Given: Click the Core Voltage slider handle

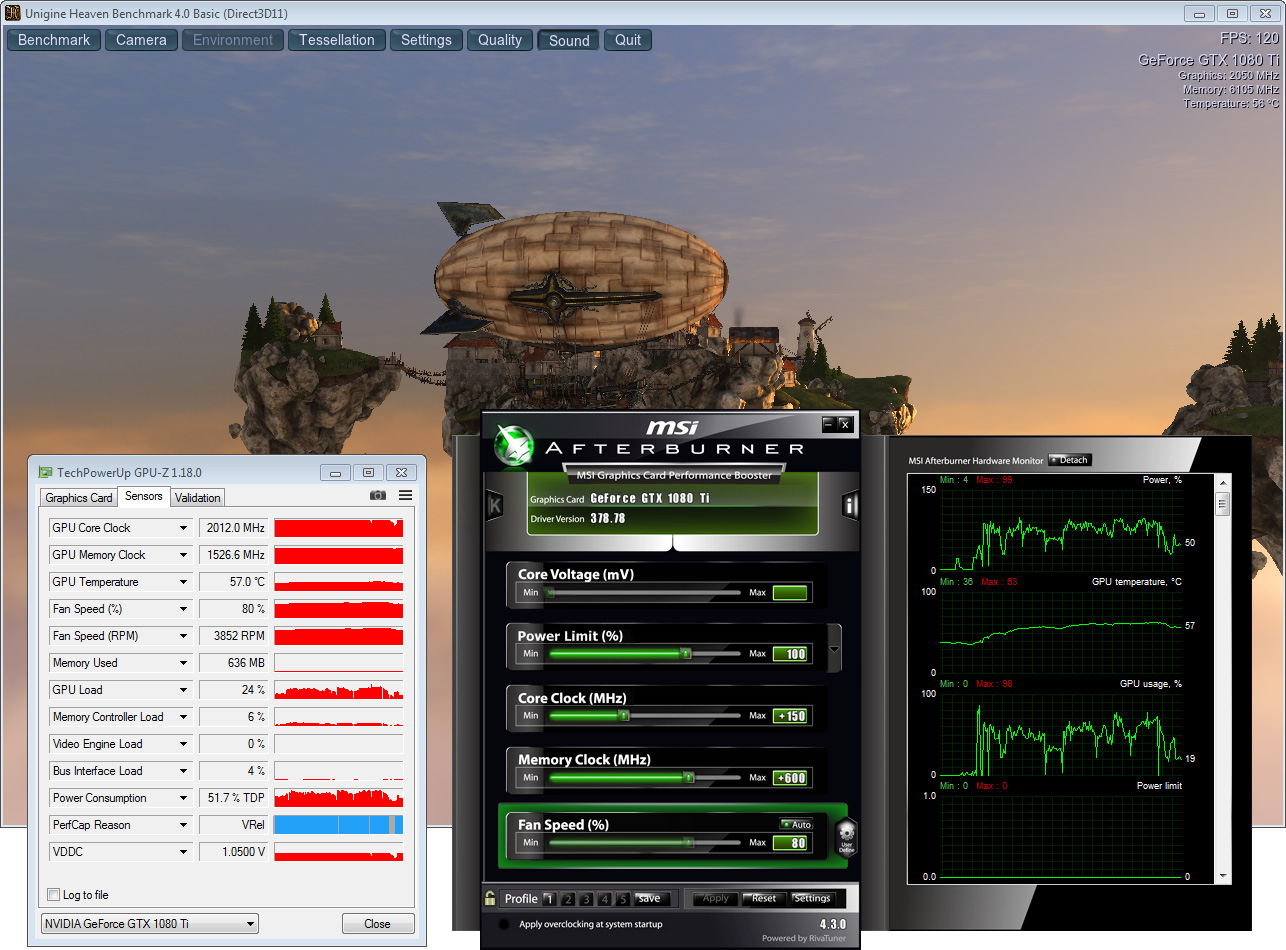Looking at the screenshot, I should coord(548,592).
